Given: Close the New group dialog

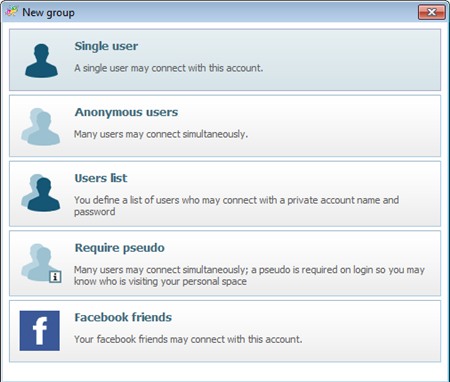Looking at the screenshot, I should (x=432, y=12).
